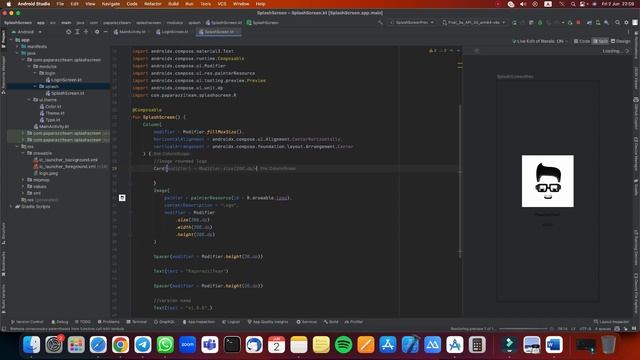
Task: Open Layout Inspector tool window
Action: pos(611,322)
